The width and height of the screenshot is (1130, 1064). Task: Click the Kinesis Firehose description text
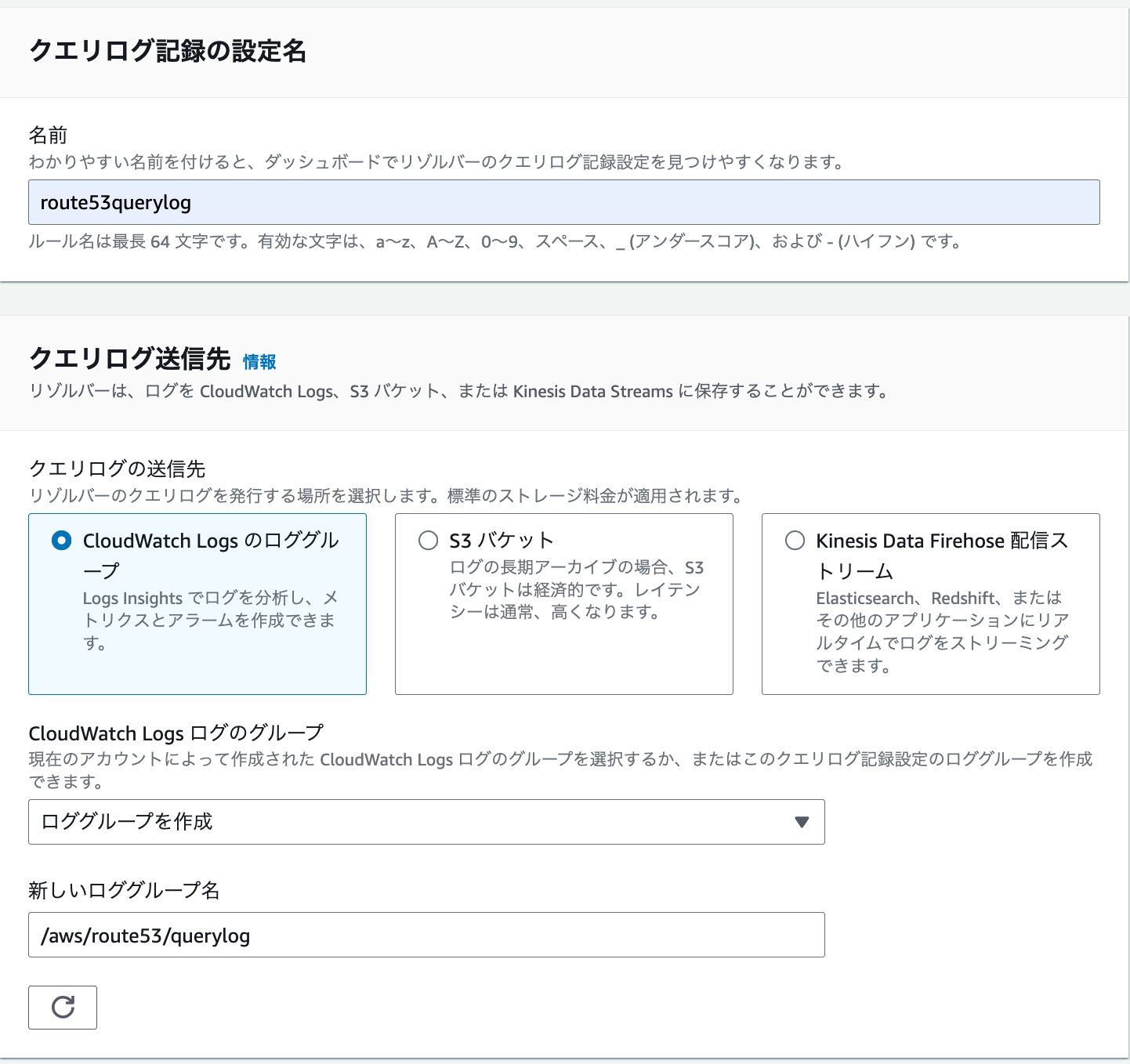(943, 632)
